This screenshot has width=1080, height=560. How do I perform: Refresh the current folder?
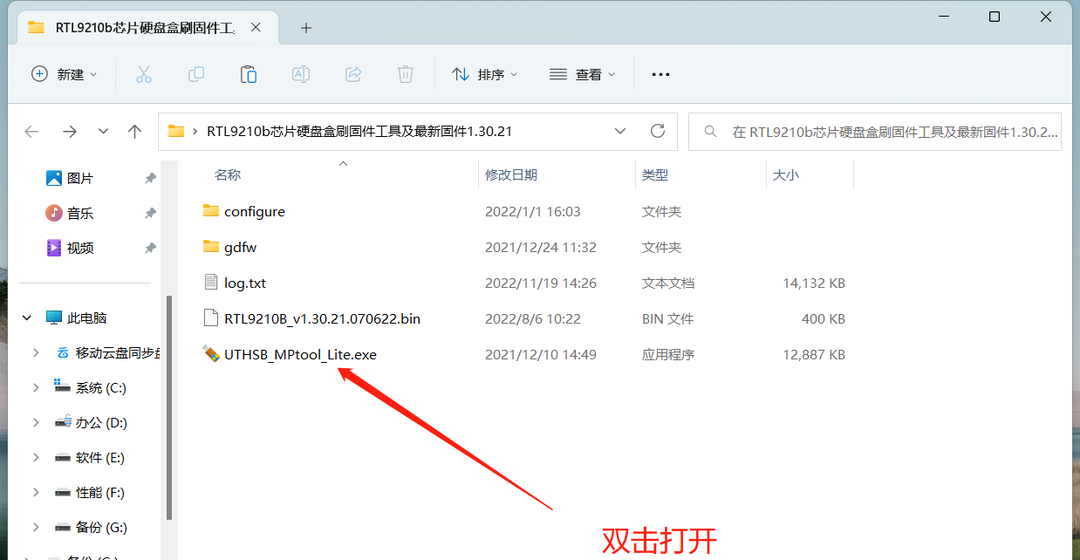(x=658, y=131)
